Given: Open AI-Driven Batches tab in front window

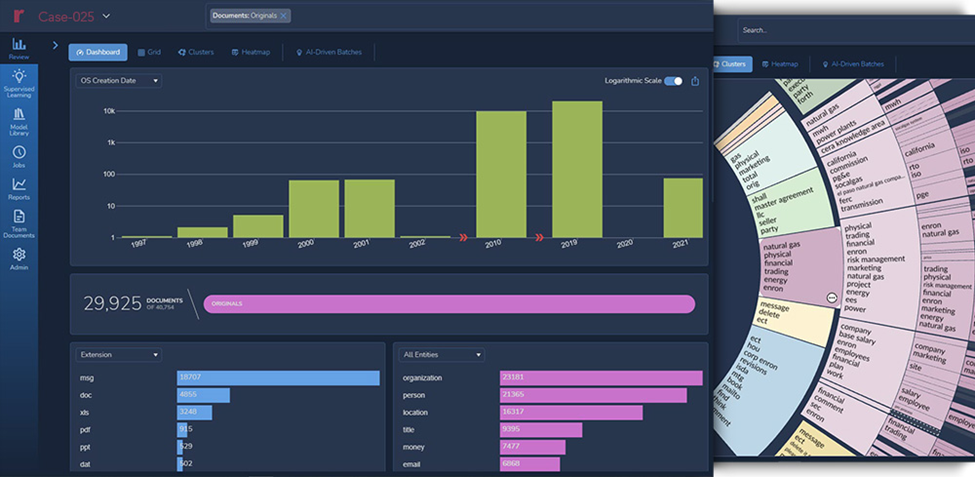Looking at the screenshot, I should [329, 52].
